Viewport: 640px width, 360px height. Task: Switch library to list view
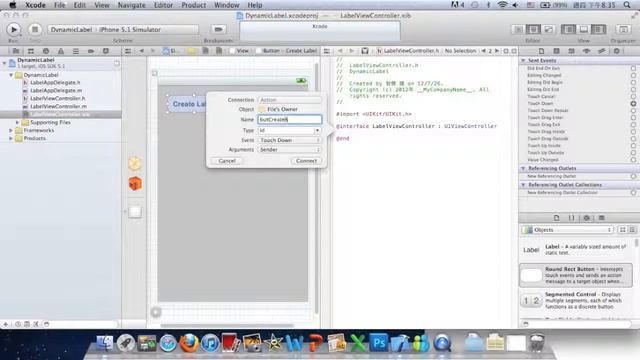(632, 230)
